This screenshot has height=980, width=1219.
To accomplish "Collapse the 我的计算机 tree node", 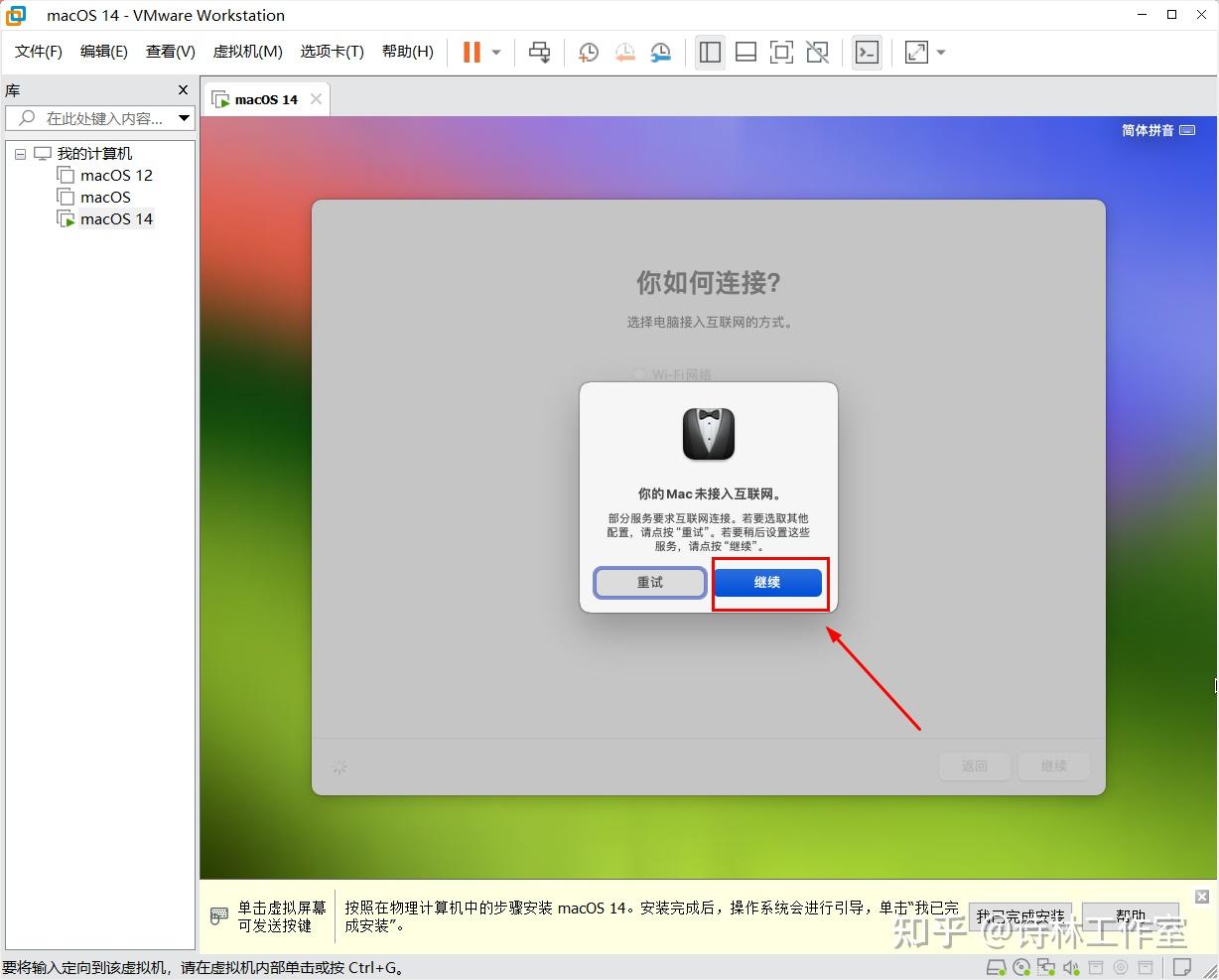I will tap(20, 153).
